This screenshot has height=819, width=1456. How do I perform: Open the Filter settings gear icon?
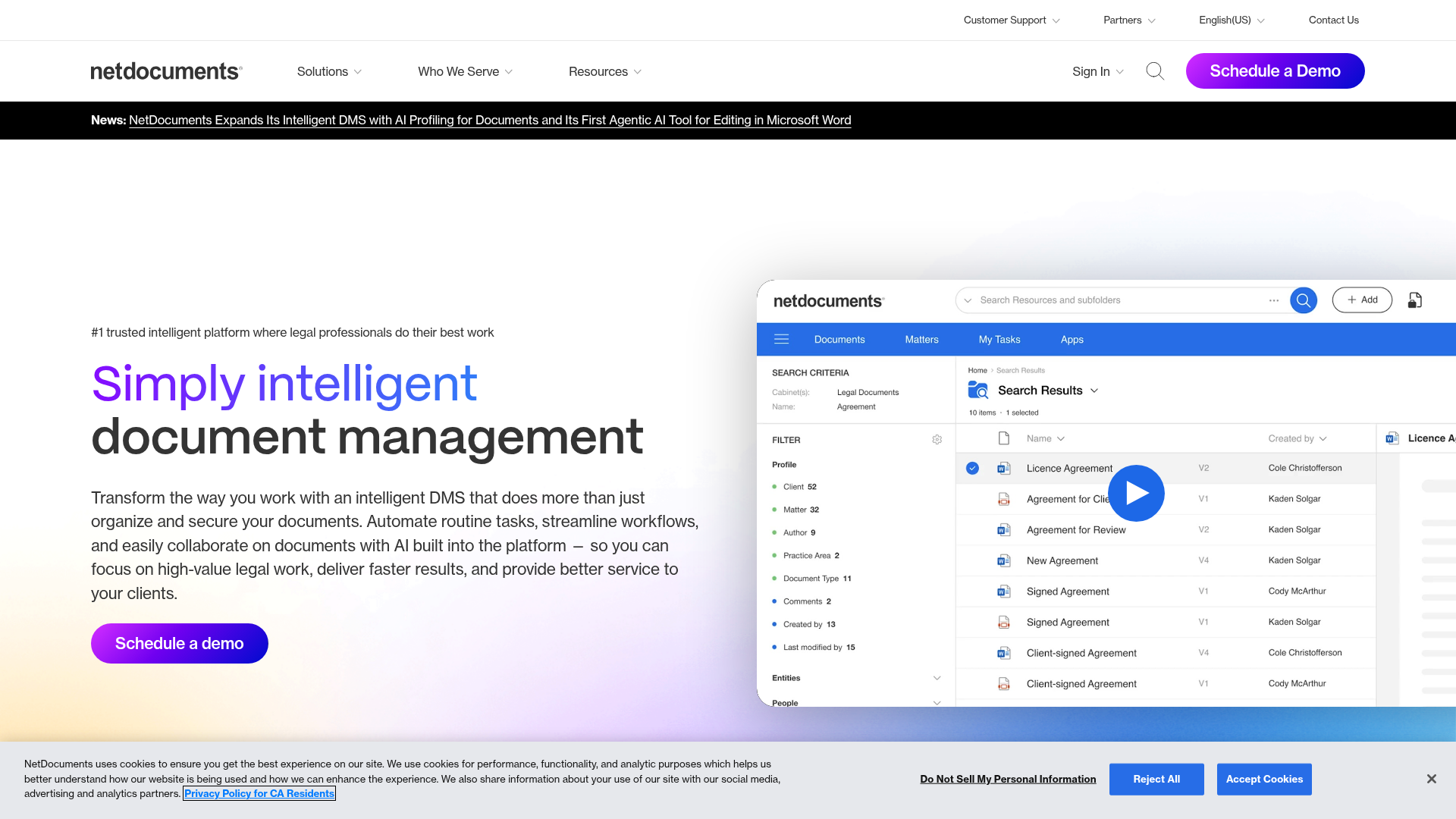937,440
